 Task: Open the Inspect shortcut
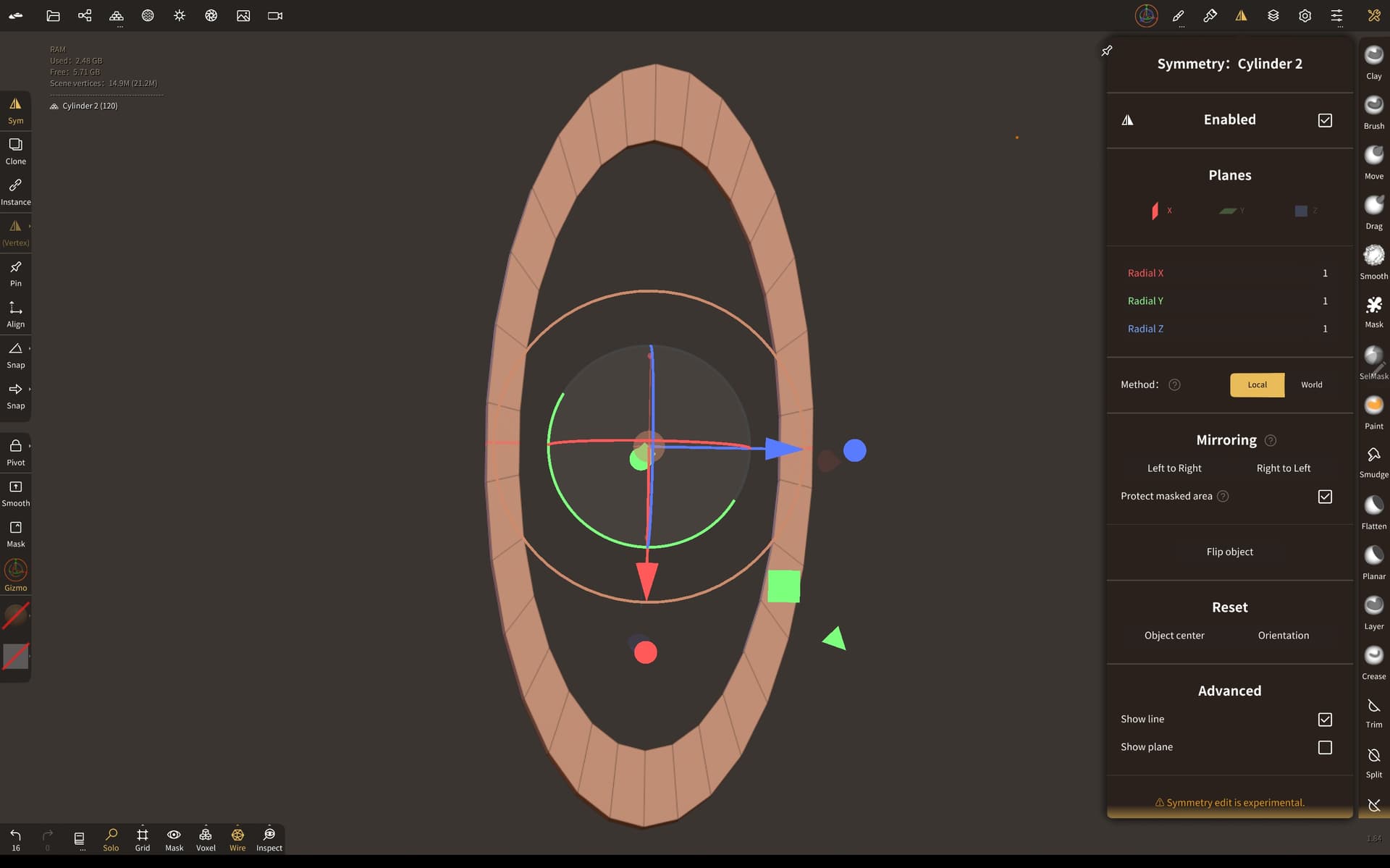click(x=269, y=840)
